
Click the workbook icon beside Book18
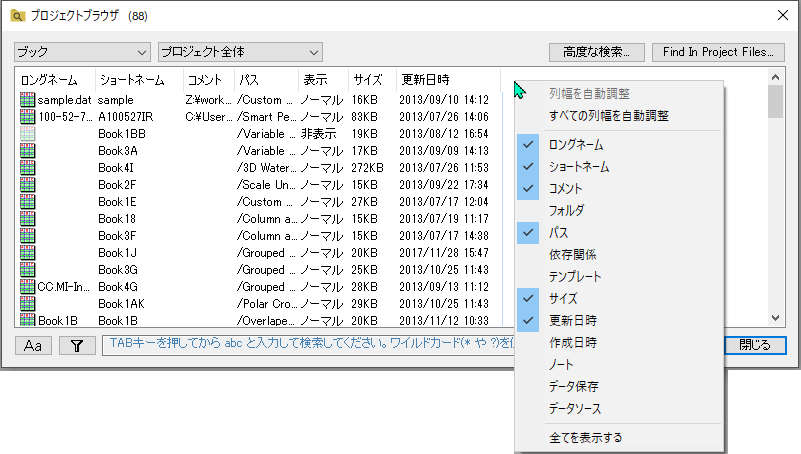pyautogui.click(x=28, y=219)
